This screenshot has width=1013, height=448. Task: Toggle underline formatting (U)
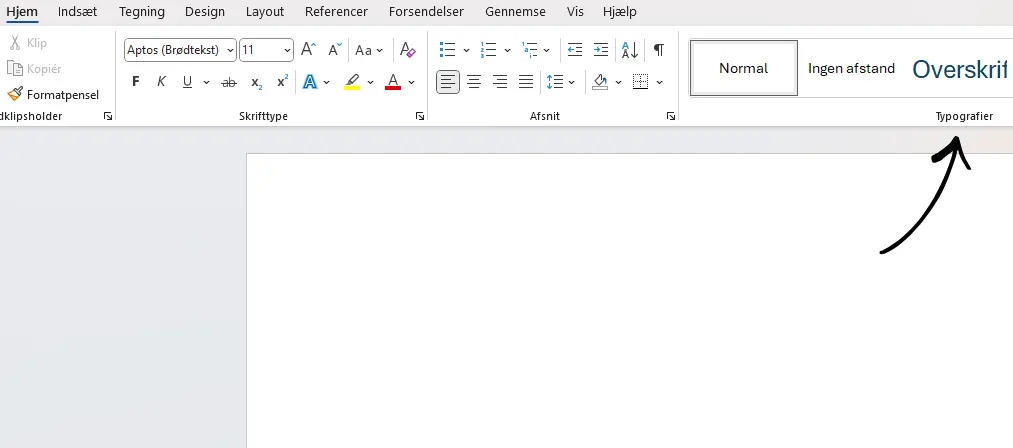[x=187, y=82]
